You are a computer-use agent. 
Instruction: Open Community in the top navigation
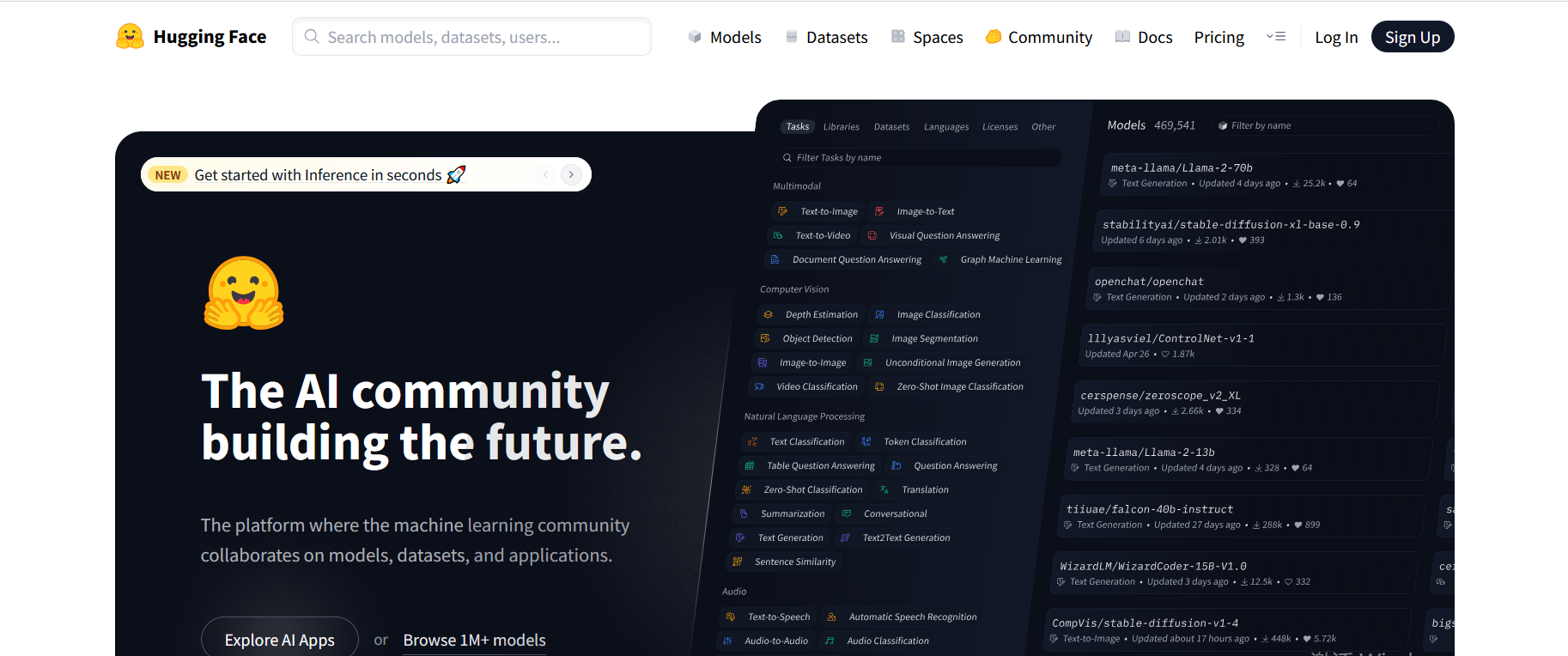1039,37
